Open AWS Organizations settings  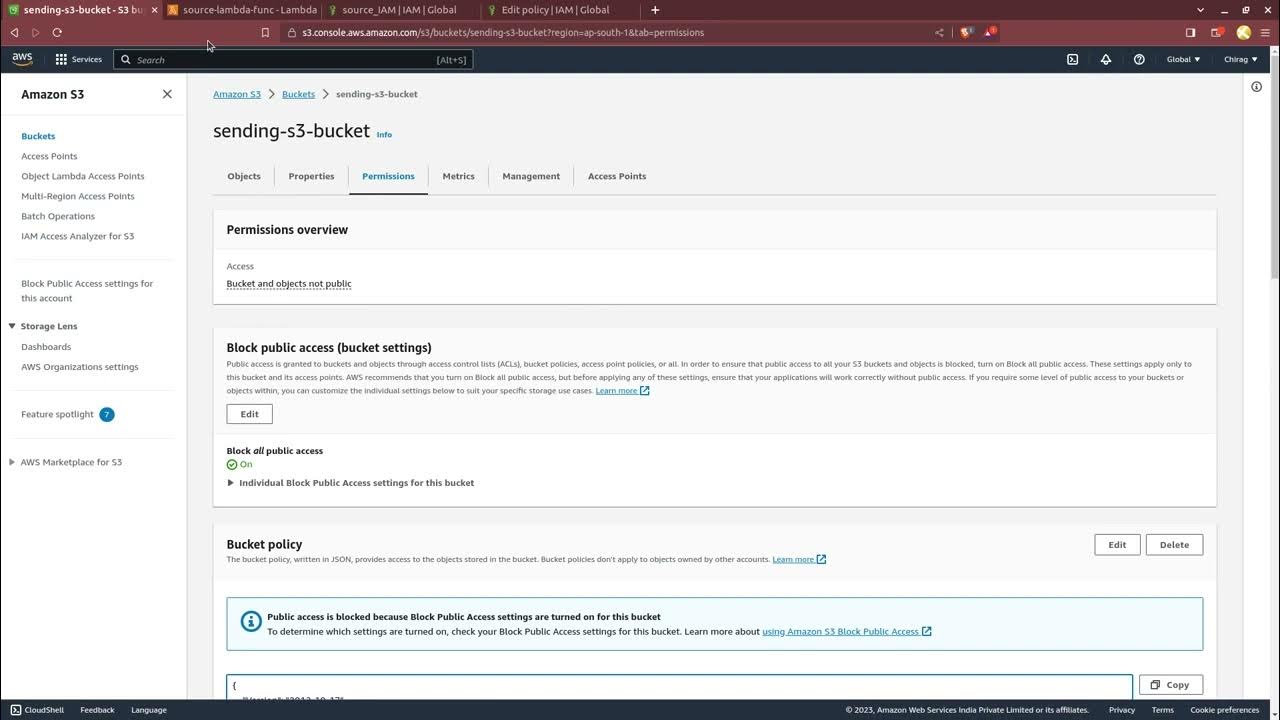[x=80, y=367]
